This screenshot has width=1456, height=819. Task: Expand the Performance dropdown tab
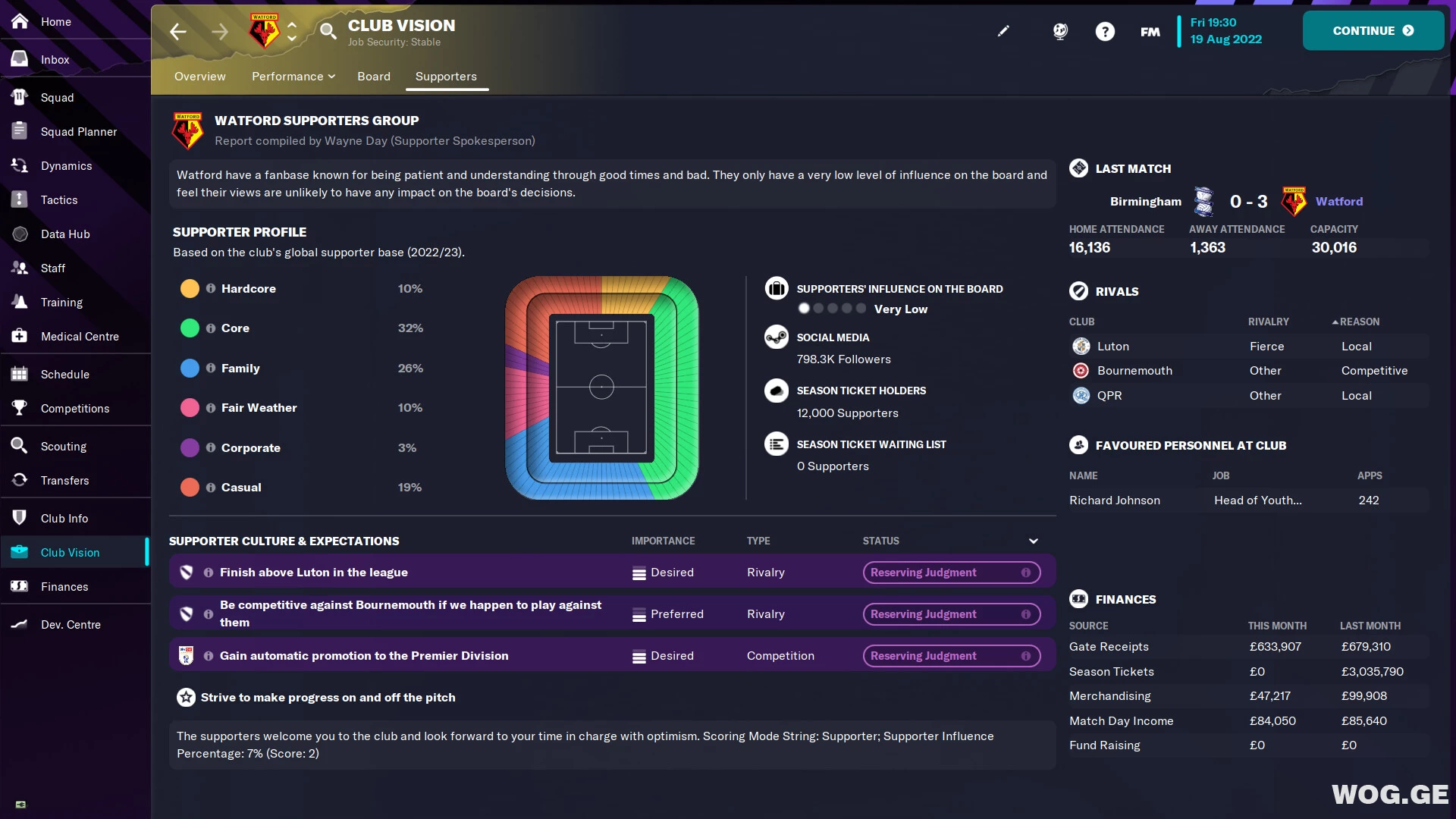pos(293,77)
